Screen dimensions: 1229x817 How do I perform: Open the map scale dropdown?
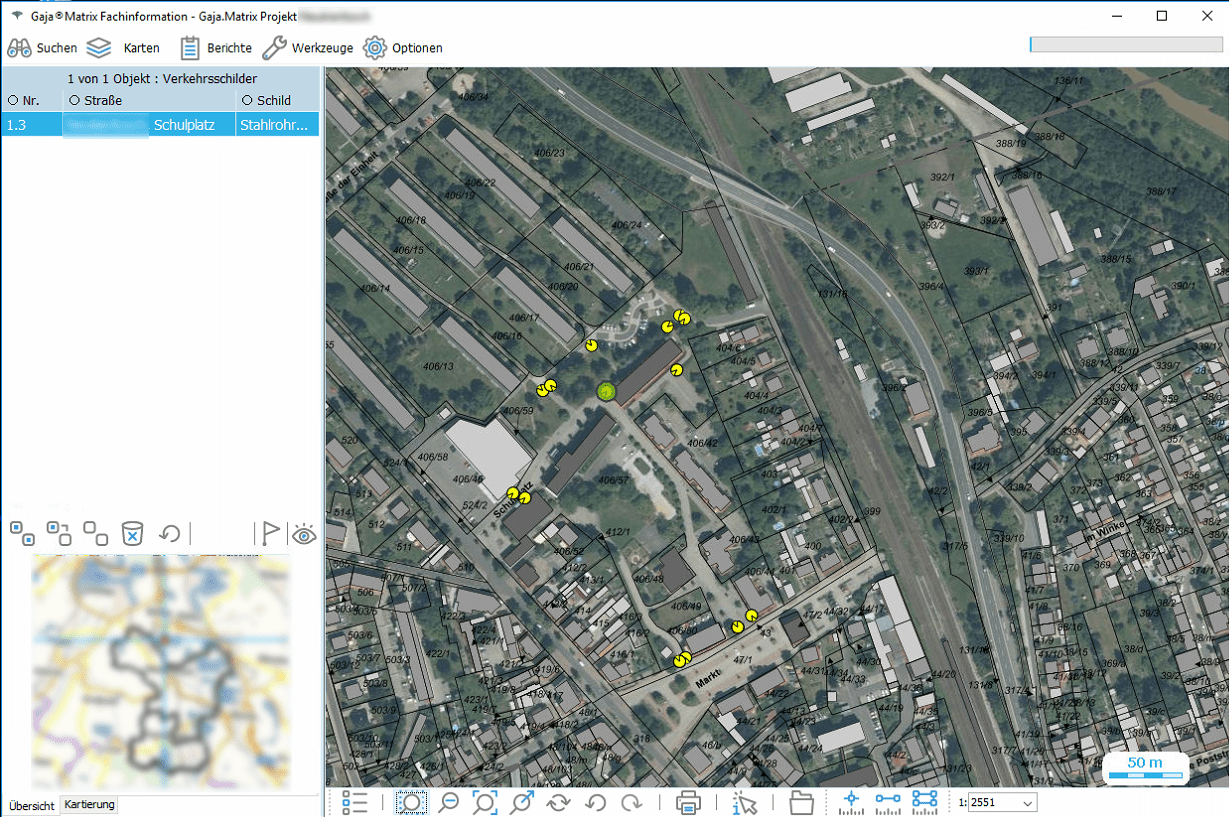[x=1028, y=803]
